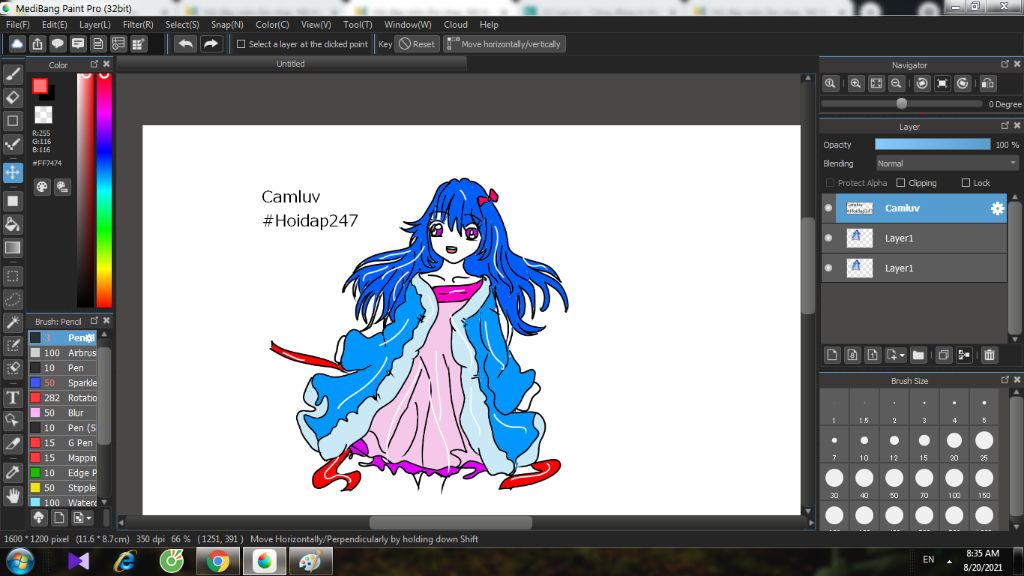Undock the Color panel

pyautogui.click(x=94, y=64)
